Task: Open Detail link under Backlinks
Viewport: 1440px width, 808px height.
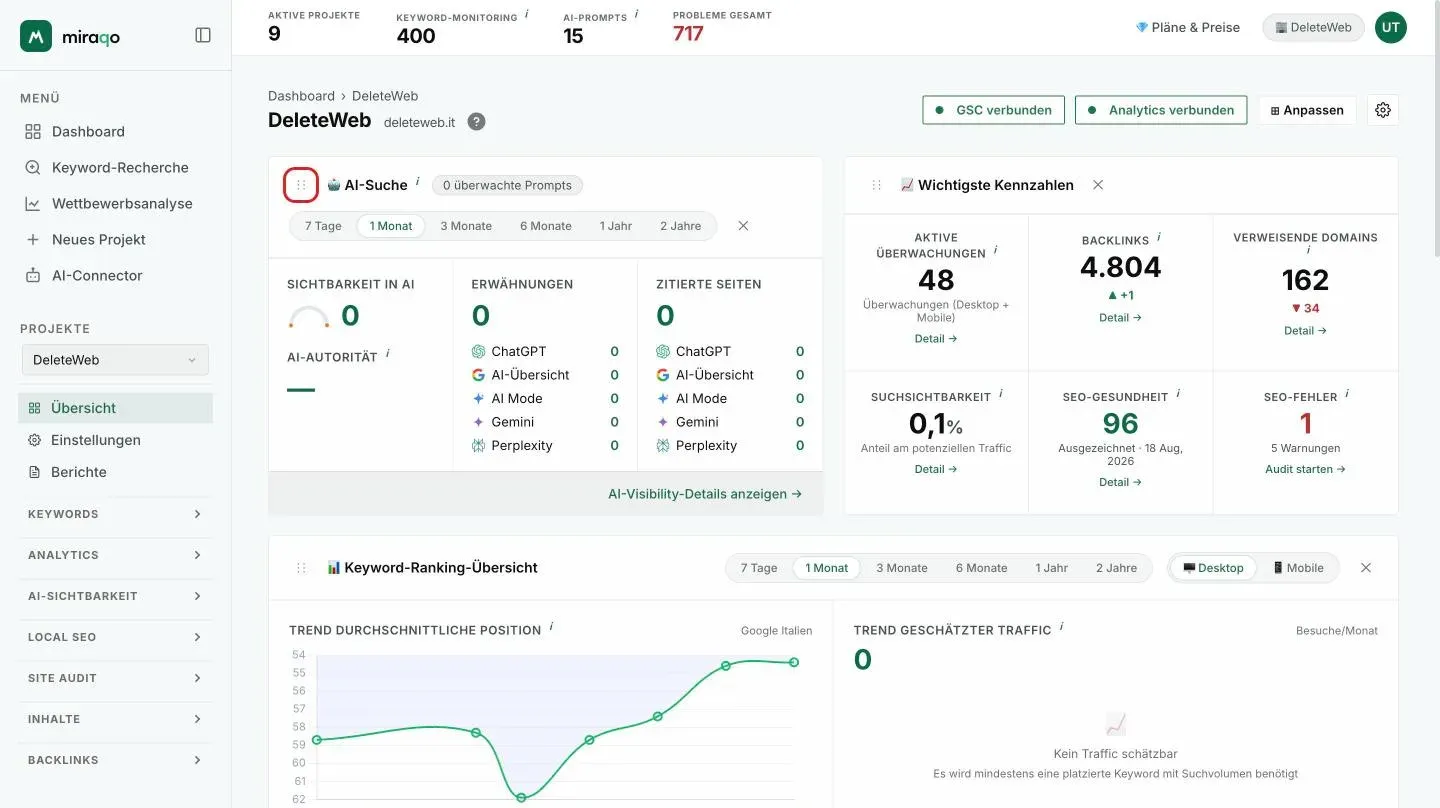Action: pyautogui.click(x=1120, y=318)
